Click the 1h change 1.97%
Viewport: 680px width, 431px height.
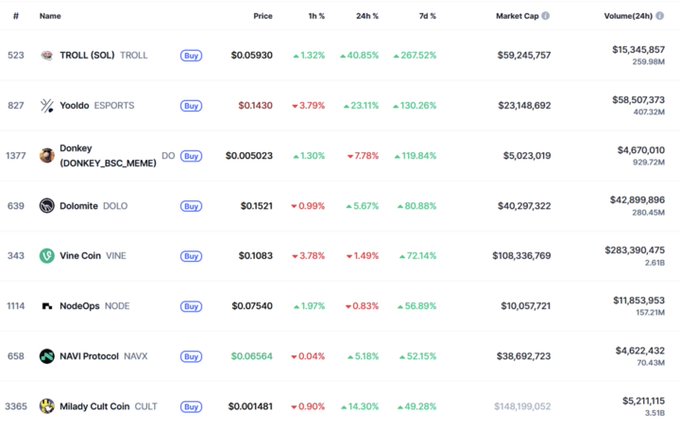[309, 306]
